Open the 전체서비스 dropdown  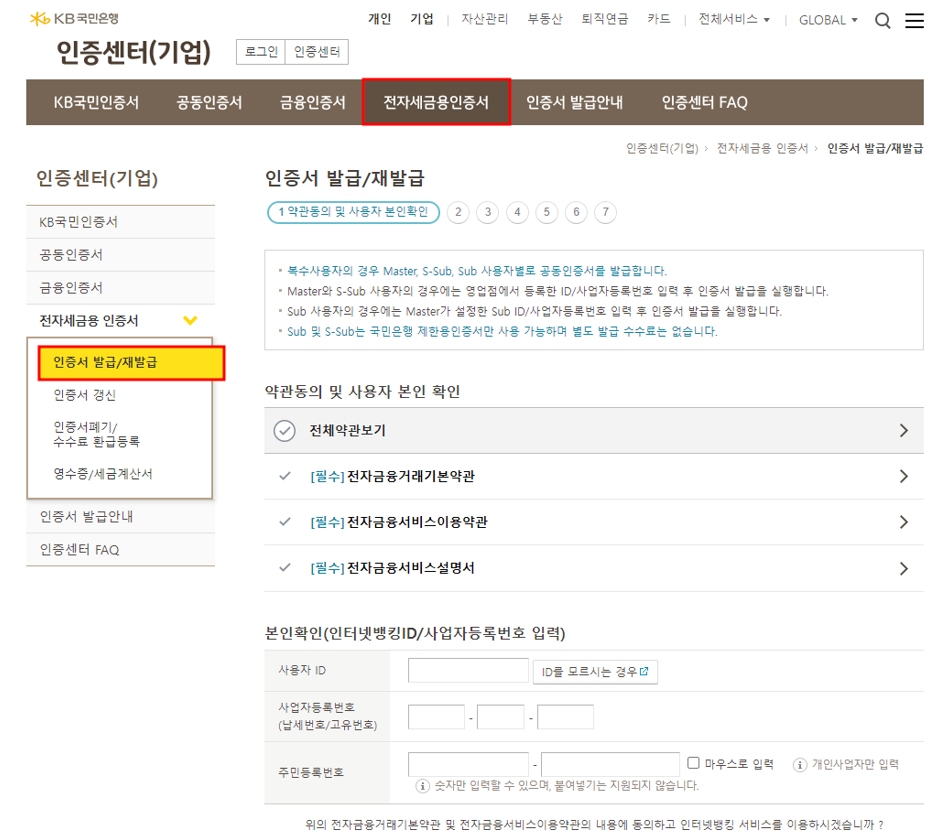point(734,19)
